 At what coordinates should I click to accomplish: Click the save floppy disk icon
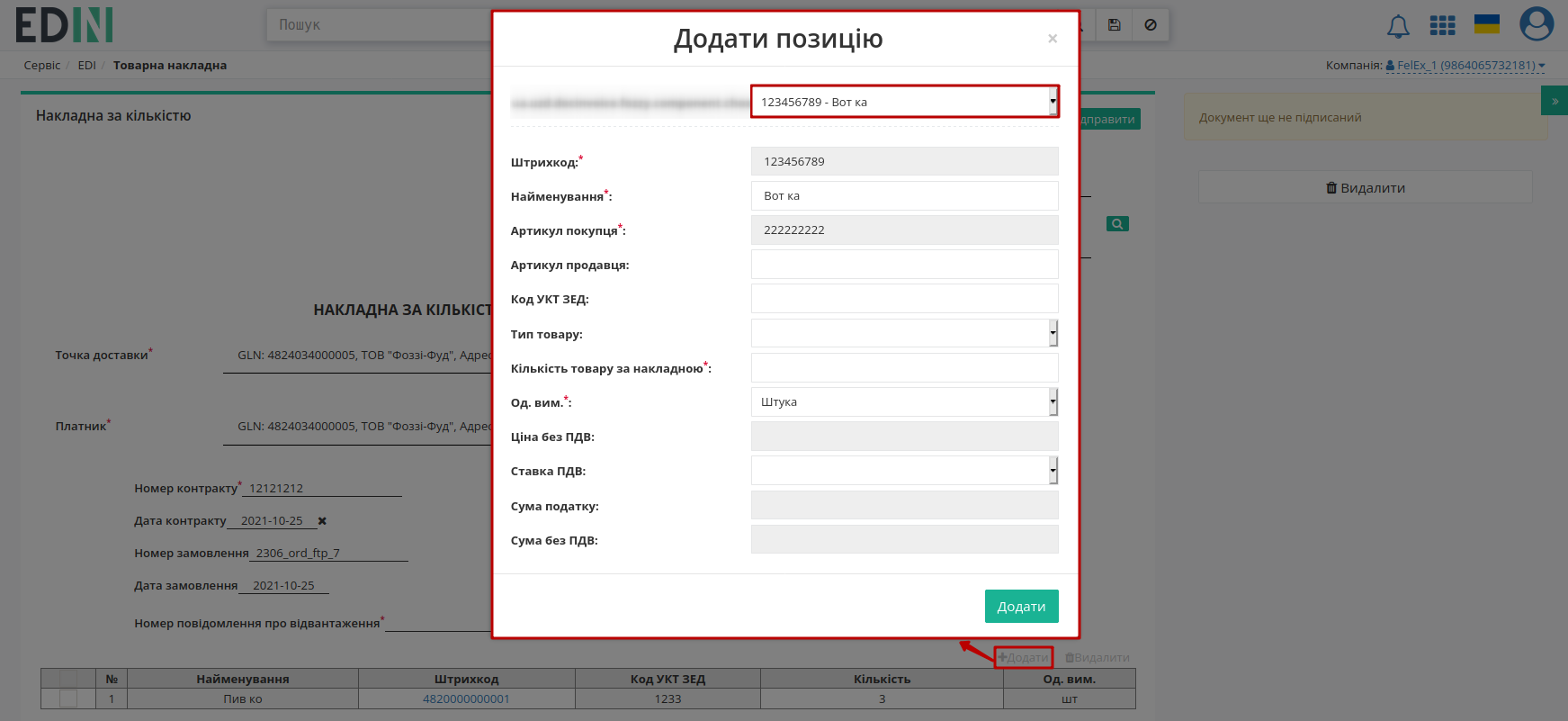(1114, 25)
